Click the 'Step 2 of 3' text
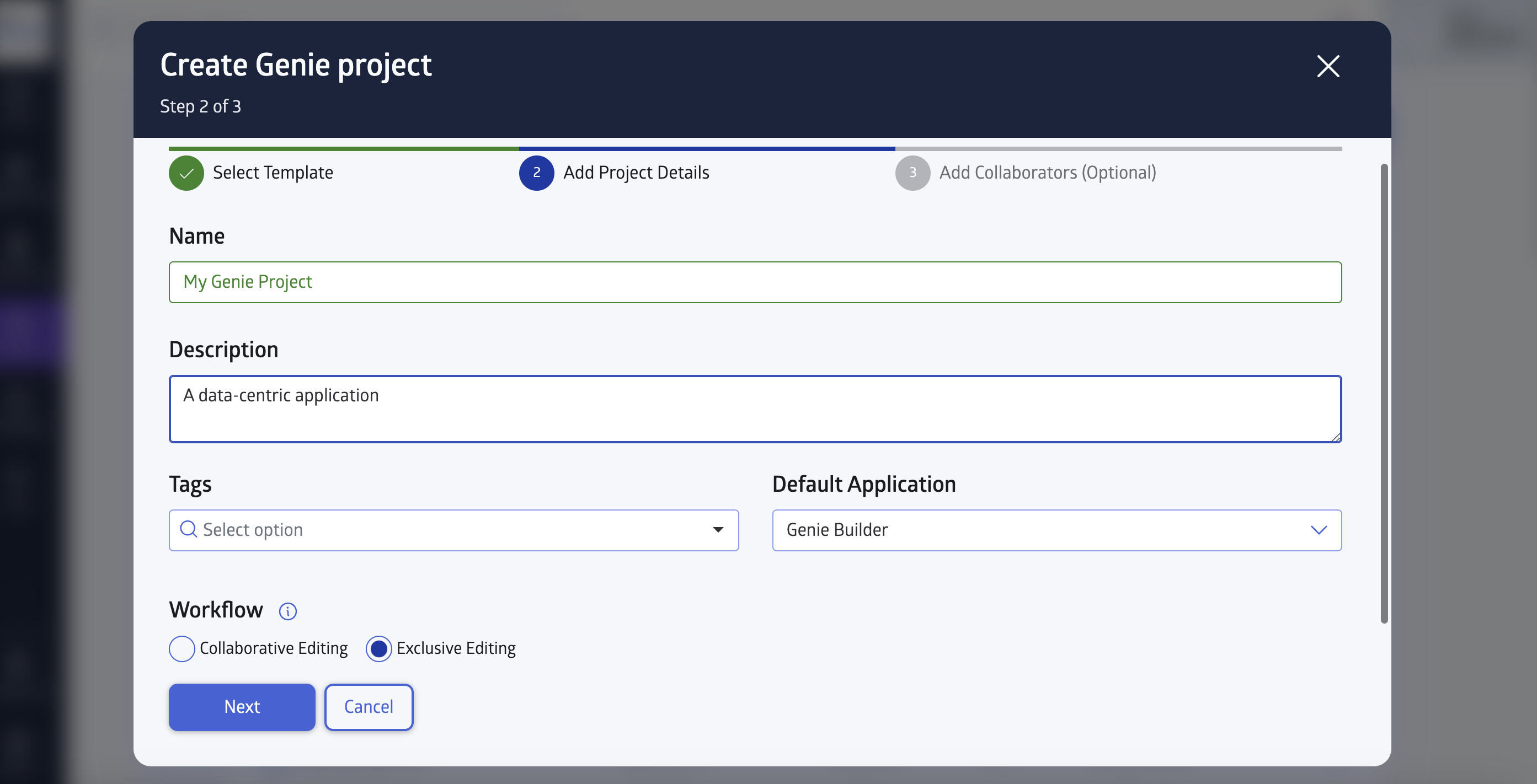The image size is (1537, 784). (x=200, y=107)
